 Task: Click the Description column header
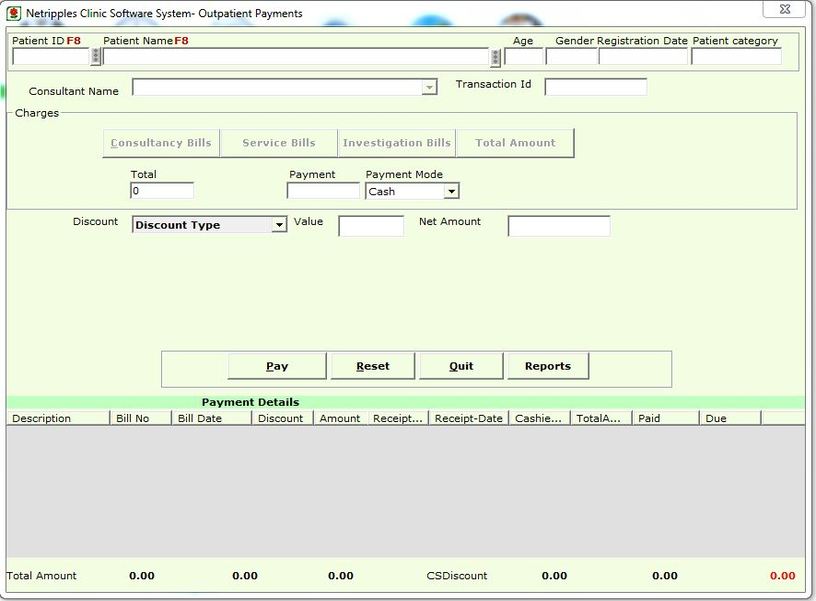(x=58, y=418)
